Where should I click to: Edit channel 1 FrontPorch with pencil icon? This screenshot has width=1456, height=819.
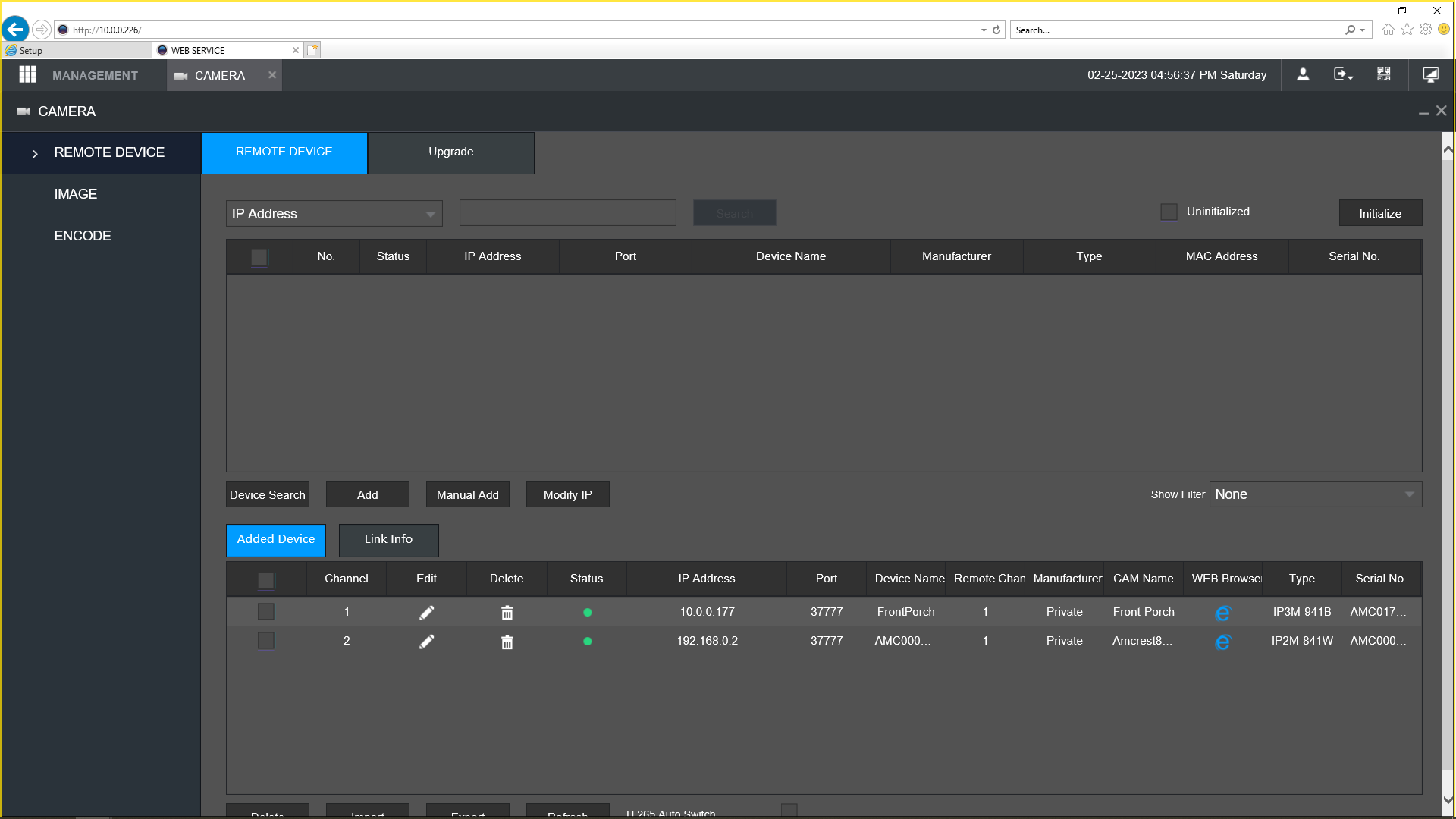427,613
